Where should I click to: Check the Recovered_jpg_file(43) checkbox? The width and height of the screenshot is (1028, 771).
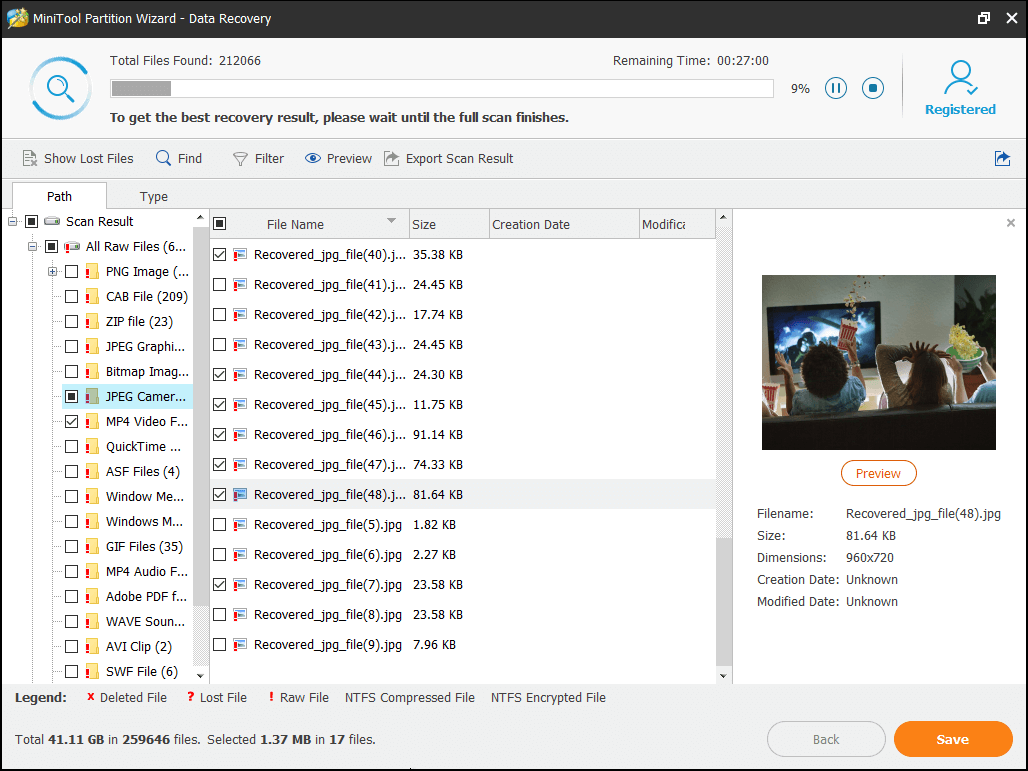[x=220, y=344]
